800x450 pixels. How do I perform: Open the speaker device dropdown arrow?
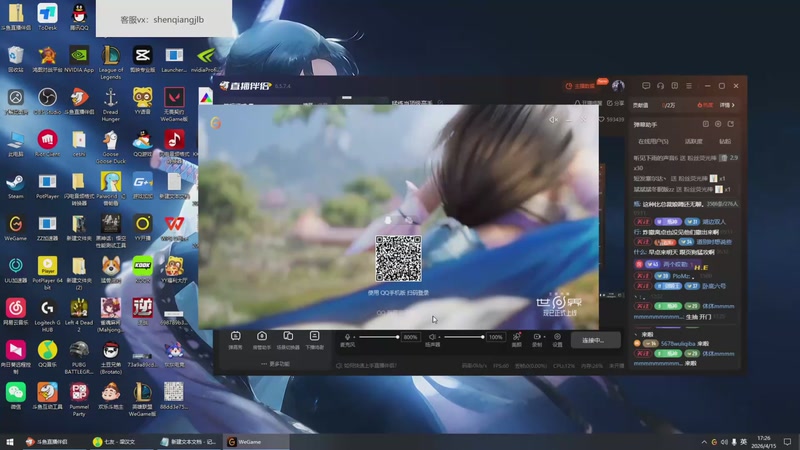click(438, 337)
